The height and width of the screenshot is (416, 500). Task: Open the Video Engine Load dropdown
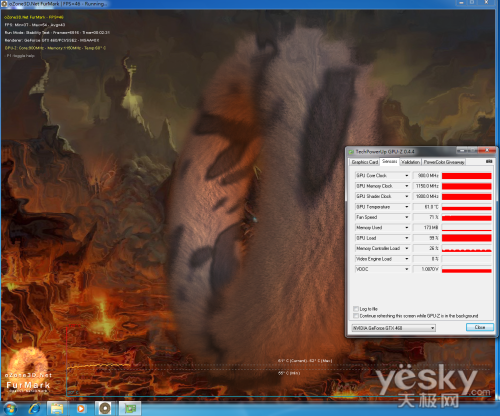point(407,259)
